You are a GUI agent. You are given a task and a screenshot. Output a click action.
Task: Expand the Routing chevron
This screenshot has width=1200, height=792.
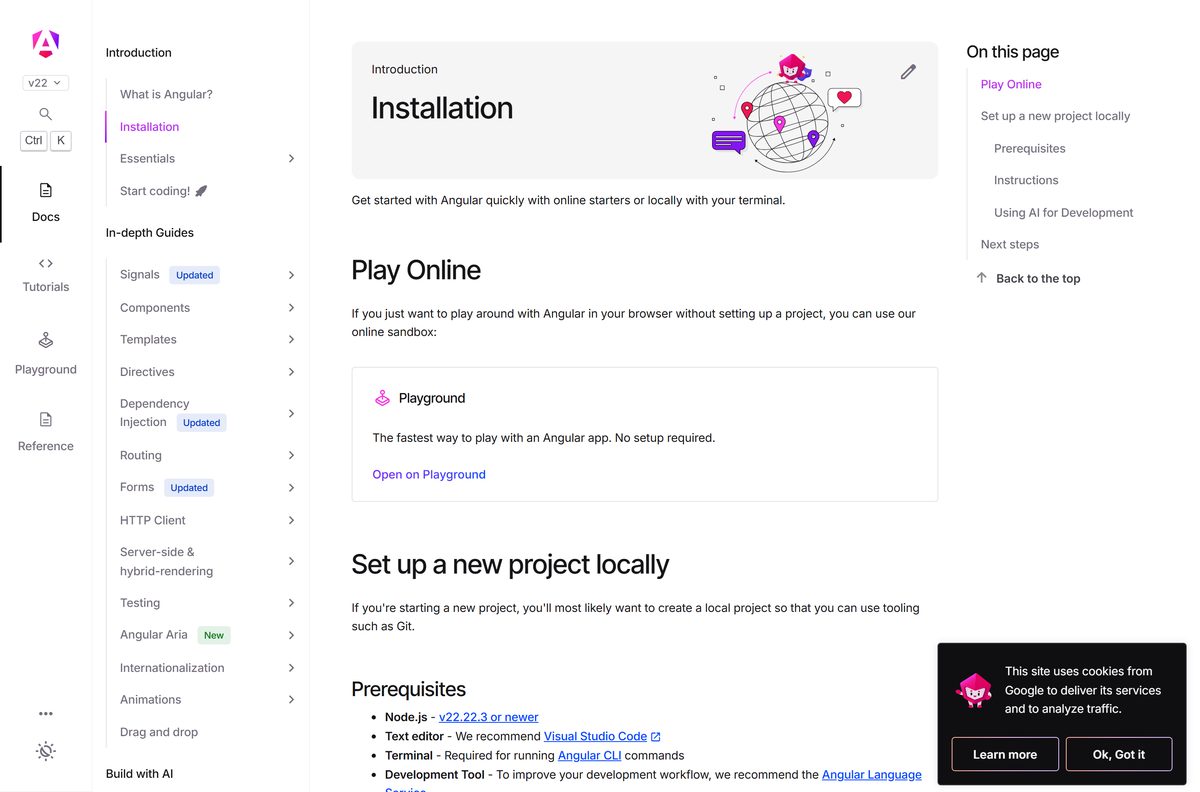coord(291,456)
